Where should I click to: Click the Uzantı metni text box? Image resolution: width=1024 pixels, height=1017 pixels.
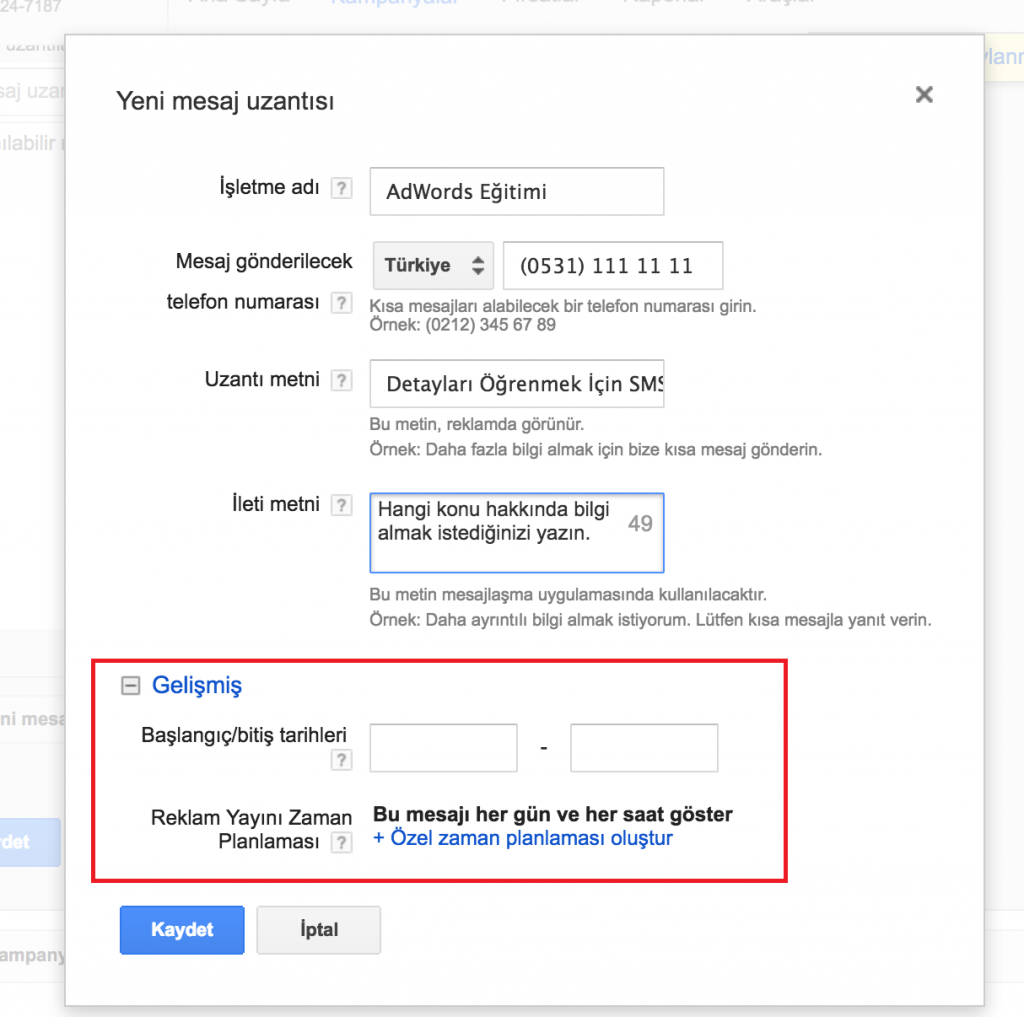tap(516, 384)
